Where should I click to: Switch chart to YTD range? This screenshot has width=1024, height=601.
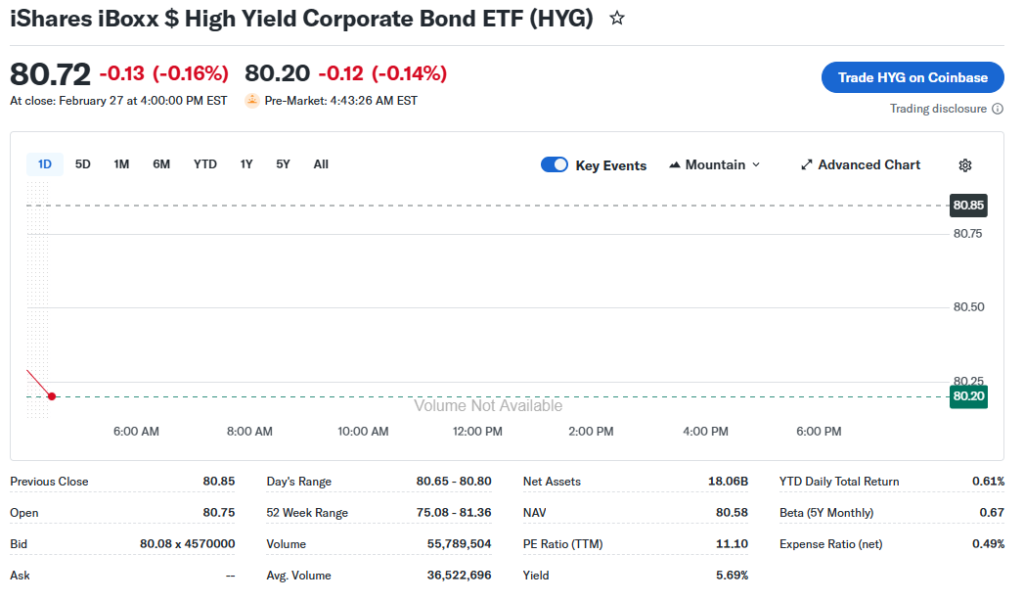click(205, 164)
